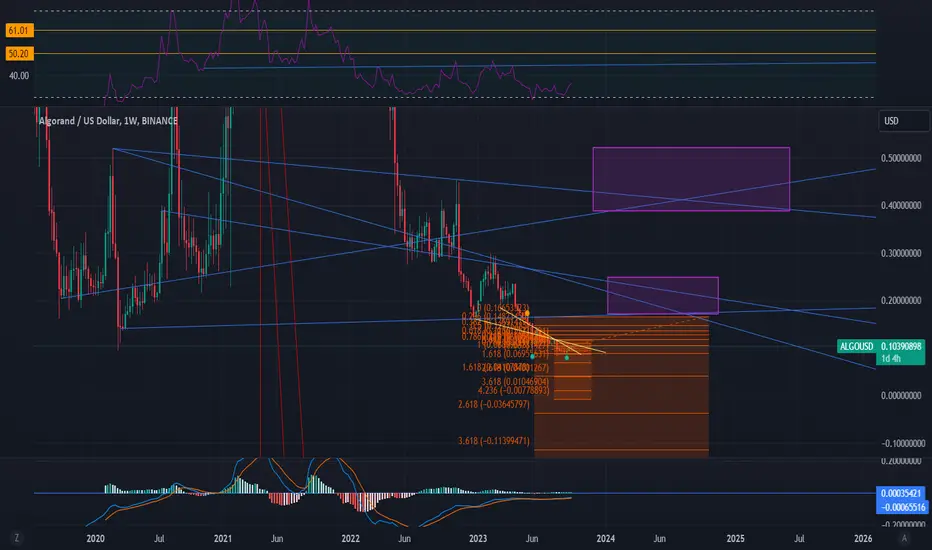Click the 0.00035421 MACD value label
Image resolution: width=932 pixels, height=550 pixels.
point(902,493)
